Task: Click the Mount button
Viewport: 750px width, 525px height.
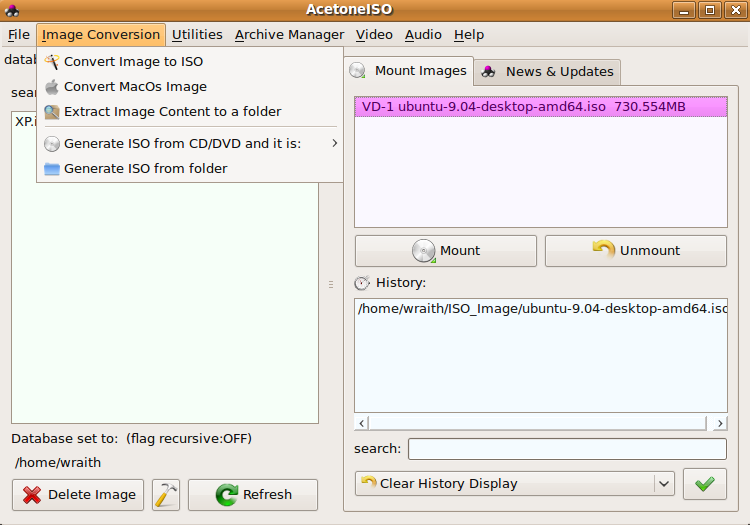Action: [x=446, y=251]
